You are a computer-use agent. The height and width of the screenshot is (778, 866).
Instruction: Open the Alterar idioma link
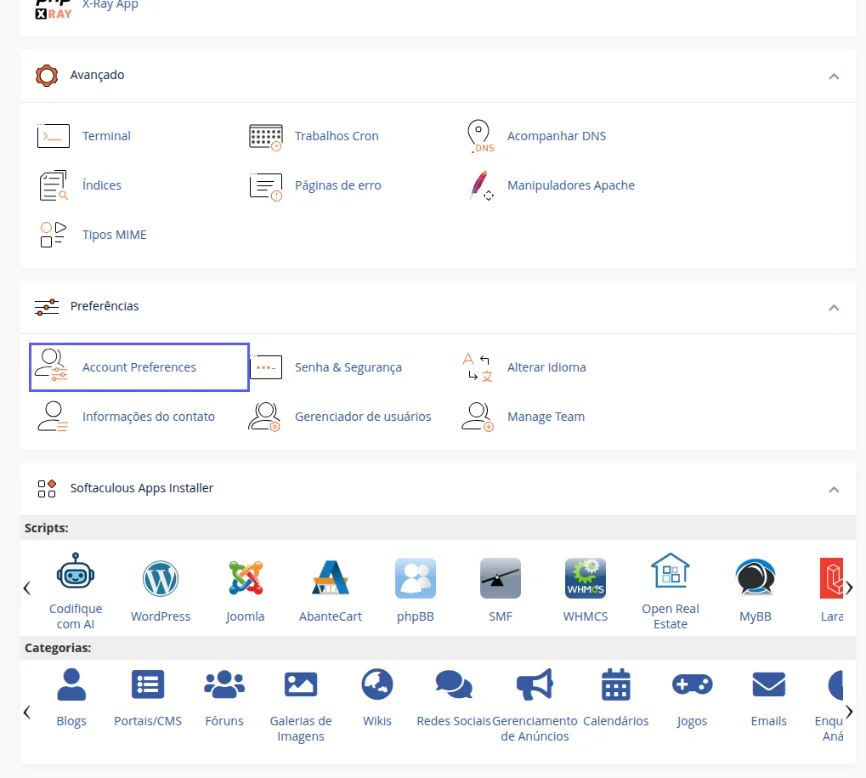point(546,367)
